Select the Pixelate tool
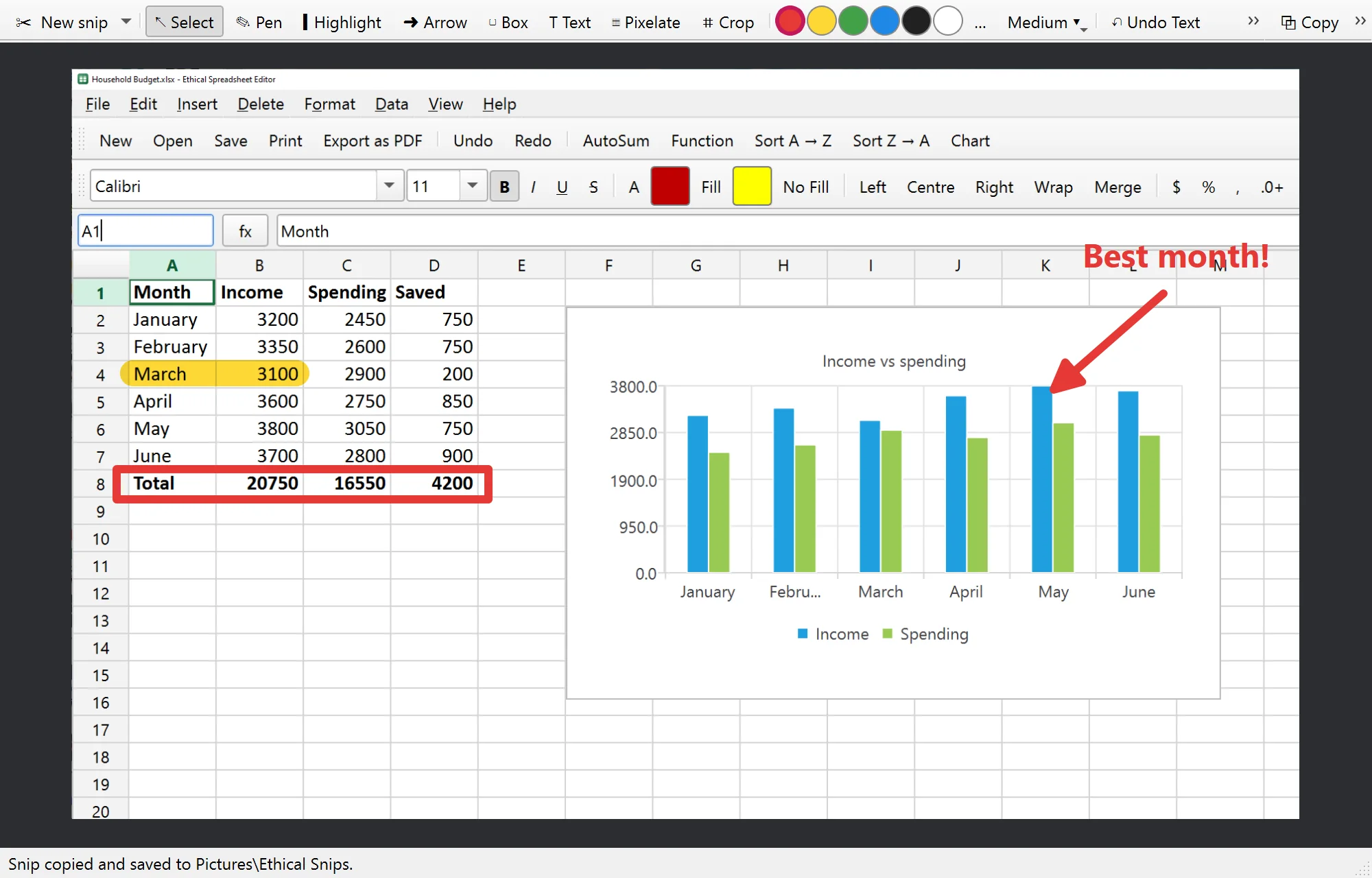1372x878 pixels. [646, 22]
